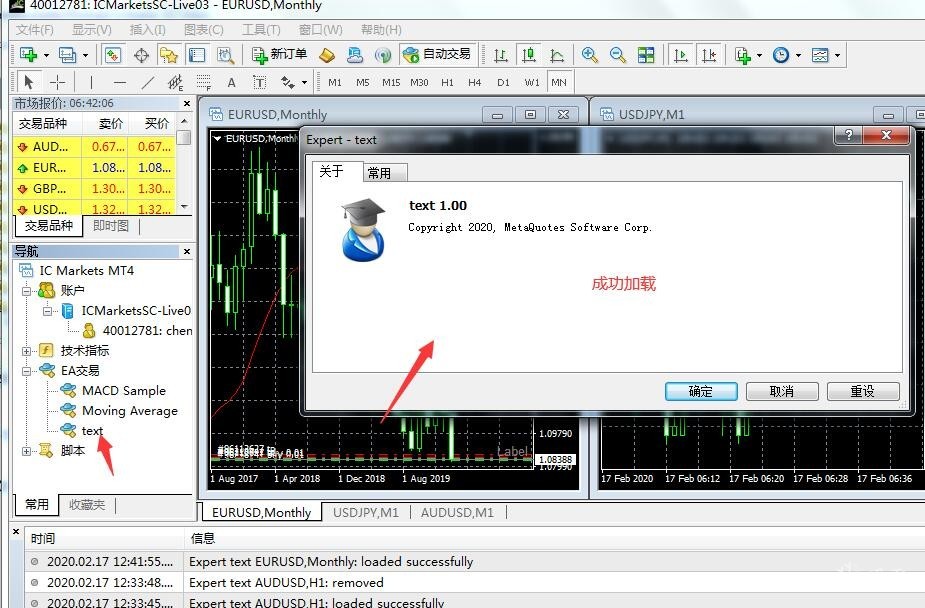The image size is (925, 608).
Task: Toggle the Terminal window icon
Action: [196, 55]
